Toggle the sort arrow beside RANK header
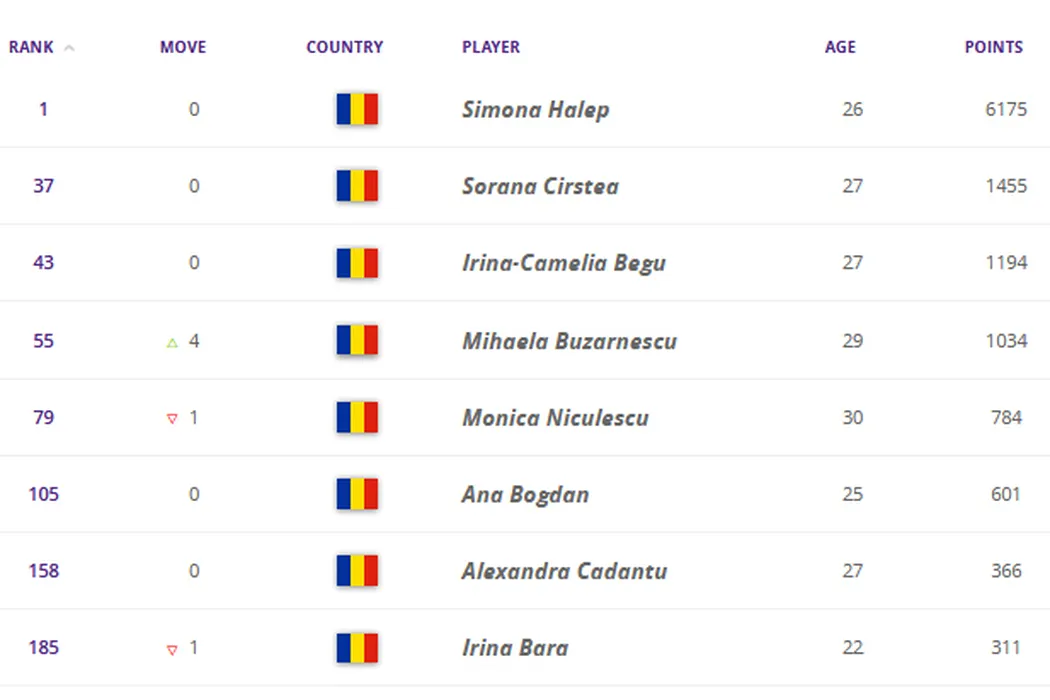Viewport: 1050px width, 700px height. pyautogui.click(x=69, y=48)
